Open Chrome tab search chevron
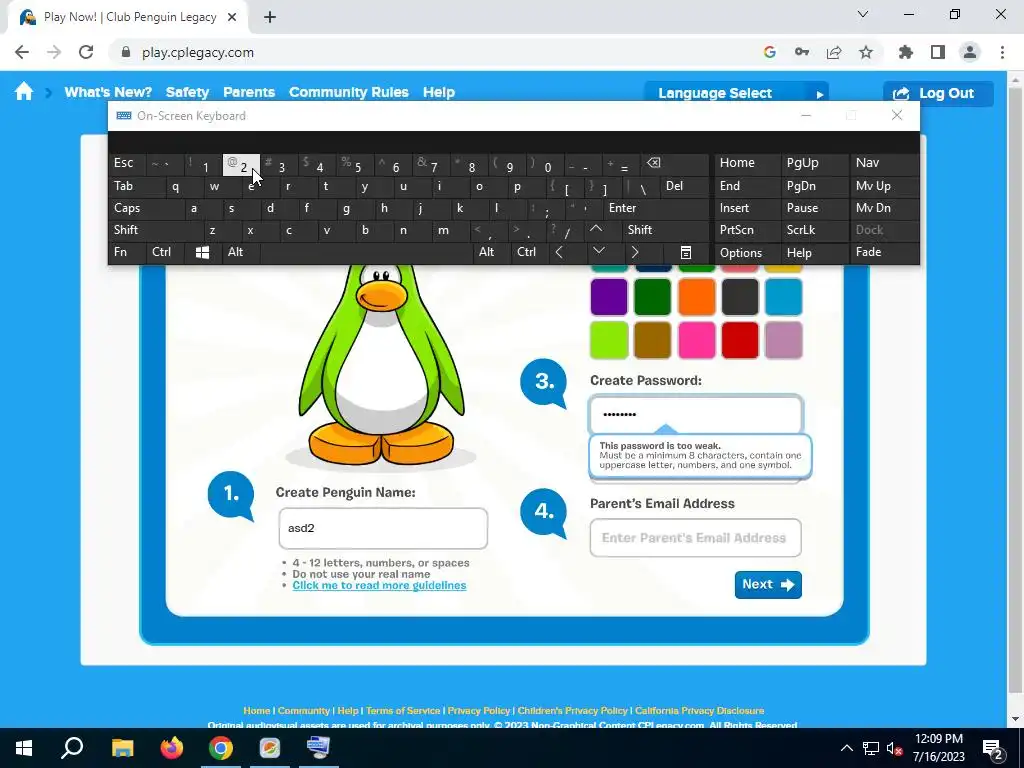1024x768 pixels. (x=863, y=14)
